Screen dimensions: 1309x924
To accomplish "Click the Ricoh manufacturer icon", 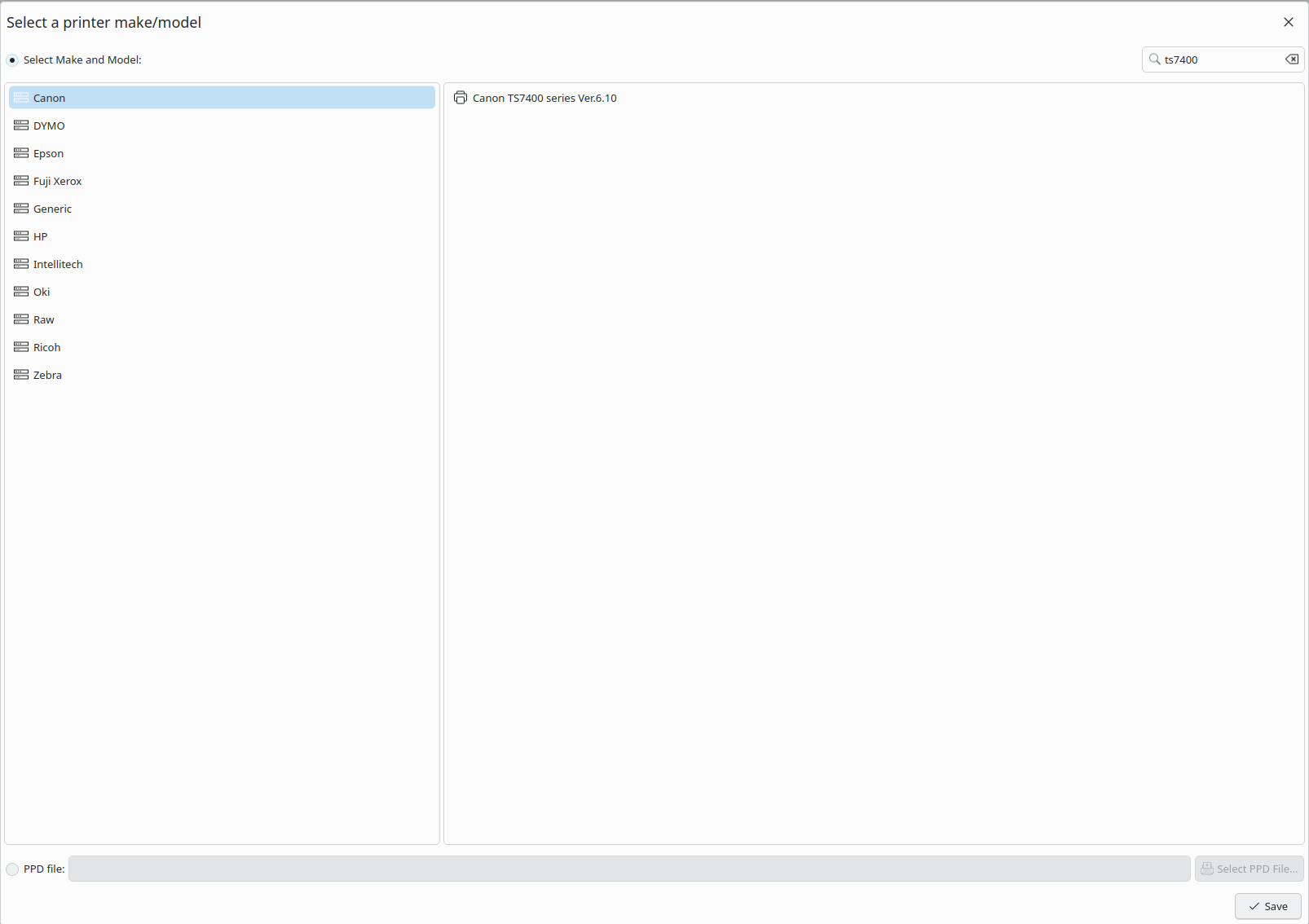I will pyautogui.click(x=21, y=347).
